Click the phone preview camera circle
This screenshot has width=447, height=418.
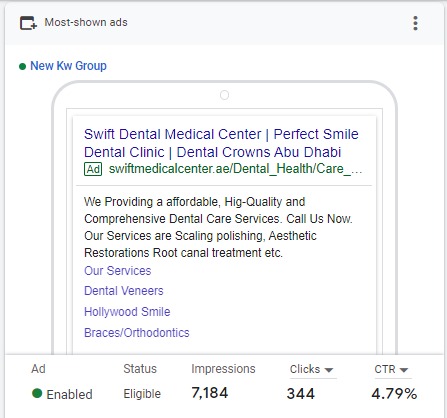pyautogui.click(x=225, y=95)
